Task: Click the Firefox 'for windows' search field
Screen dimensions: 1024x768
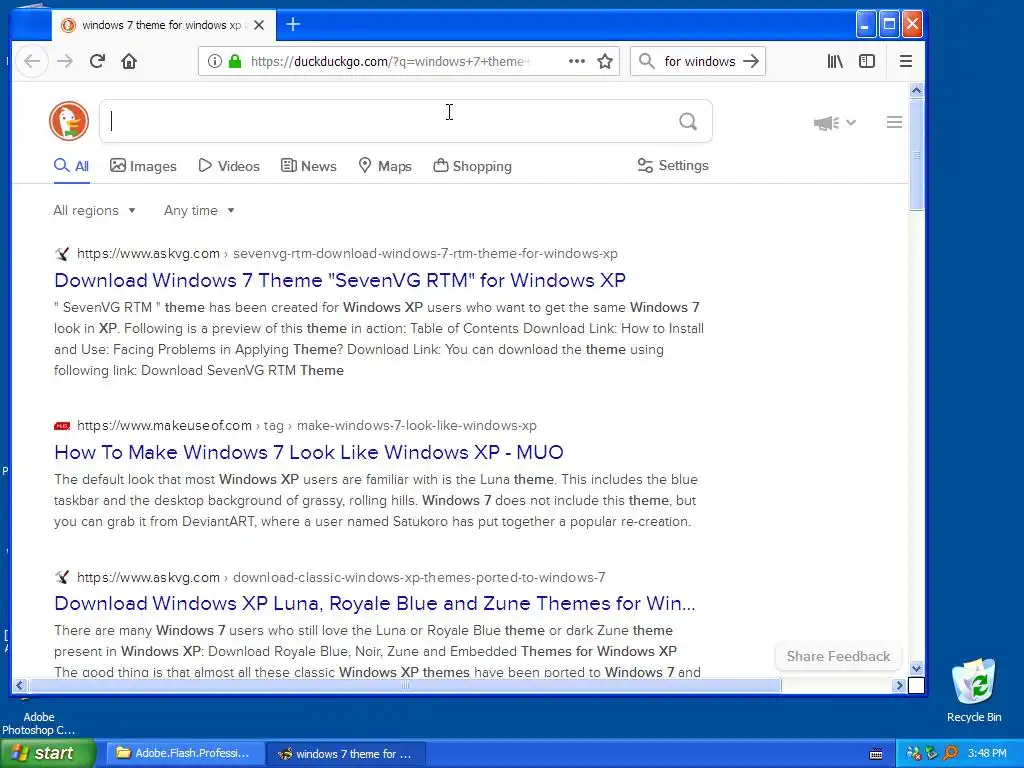Action: pyautogui.click(x=699, y=61)
